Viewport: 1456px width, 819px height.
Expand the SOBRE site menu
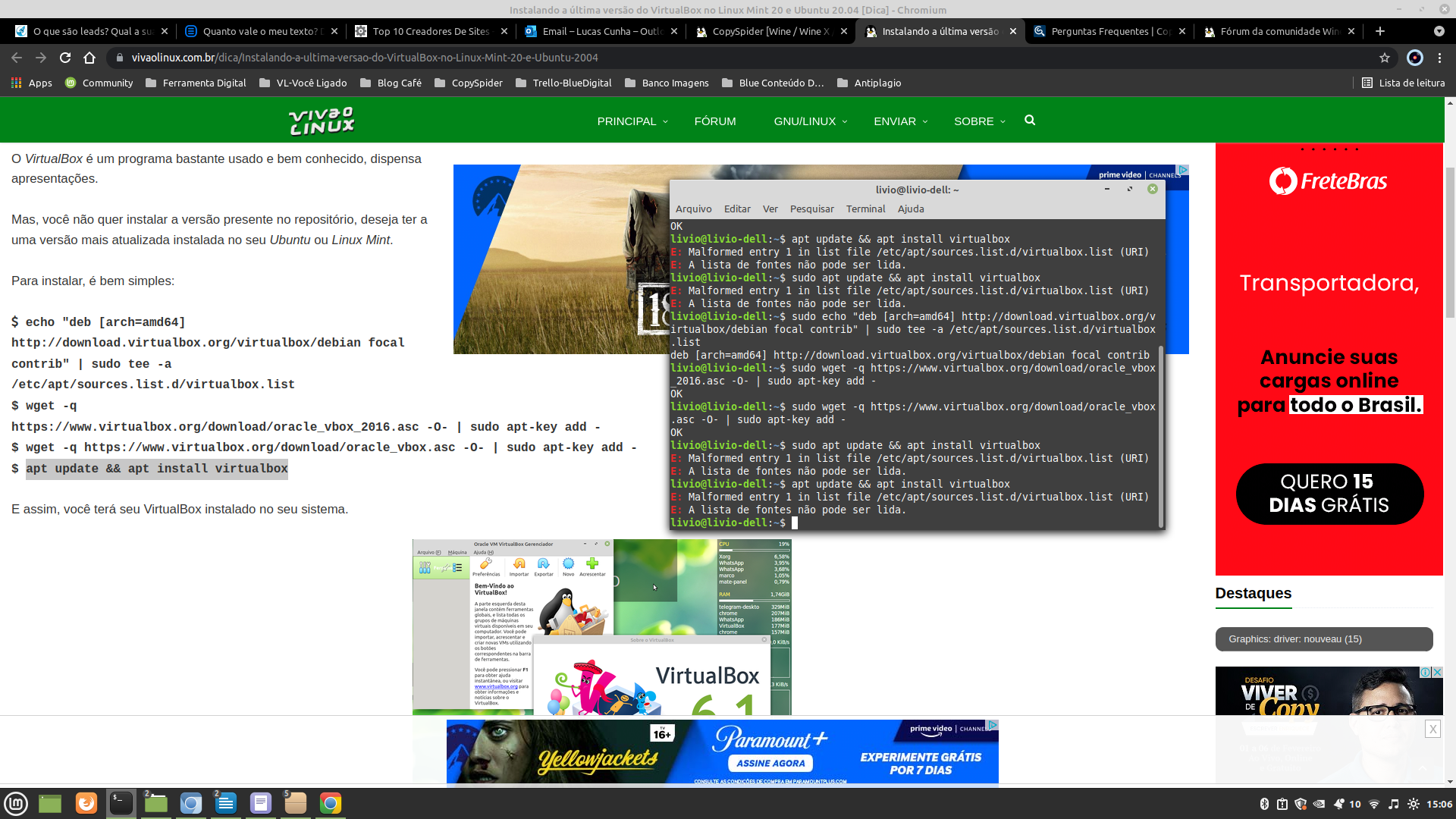[979, 121]
